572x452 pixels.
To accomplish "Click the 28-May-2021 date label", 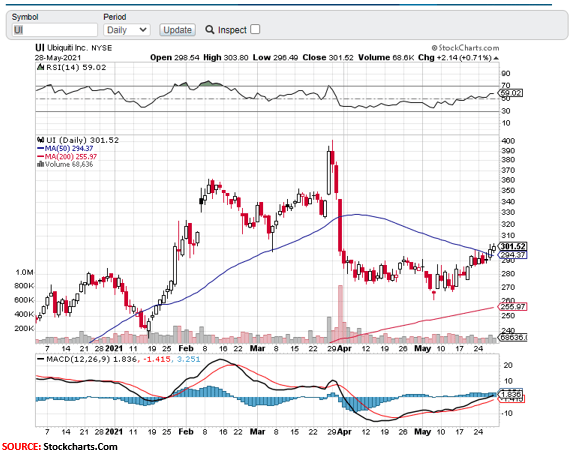I will pos(58,58).
